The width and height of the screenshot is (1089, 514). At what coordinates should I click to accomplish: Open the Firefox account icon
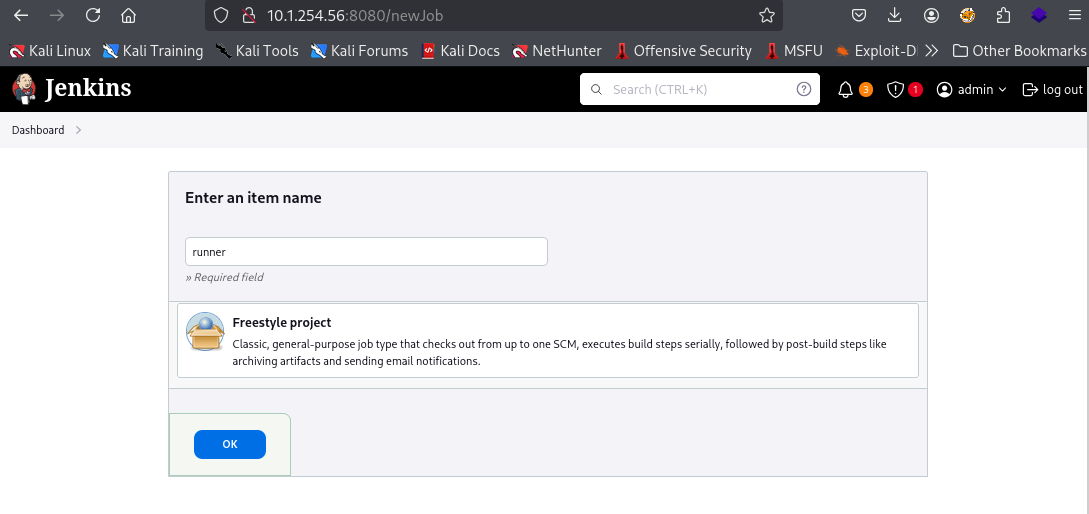[931, 15]
